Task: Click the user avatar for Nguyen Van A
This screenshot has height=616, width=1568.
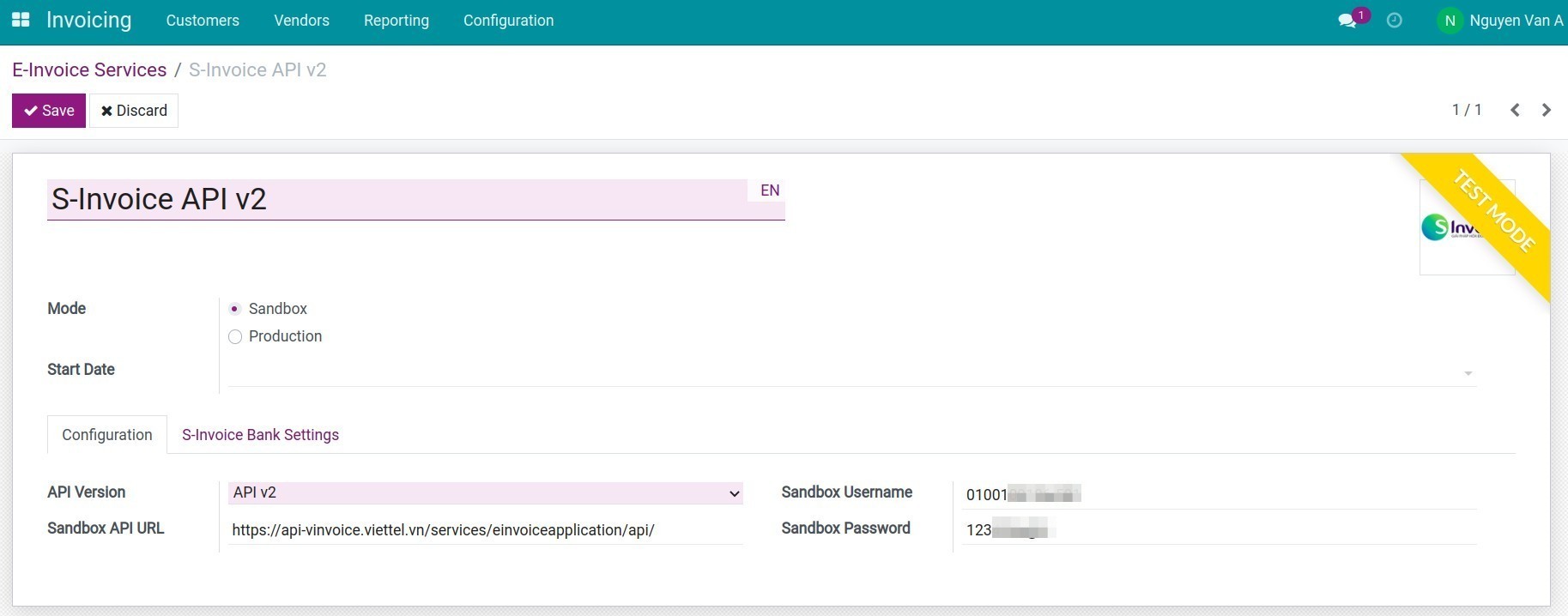Action: pos(1450,21)
